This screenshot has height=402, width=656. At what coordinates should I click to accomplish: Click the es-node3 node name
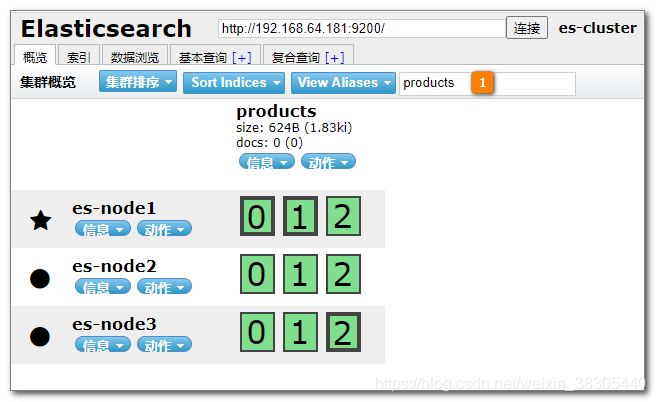pyautogui.click(x=114, y=324)
